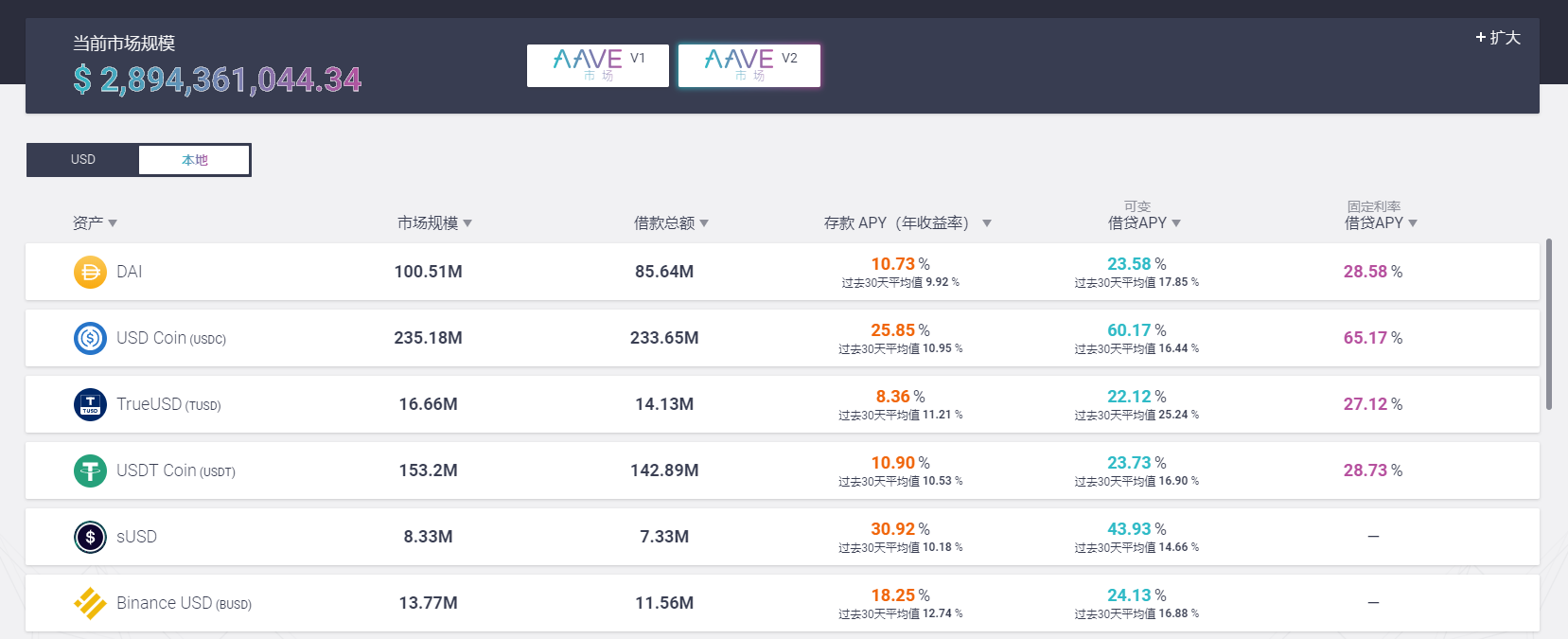Click USDC variable borrow APY 60.17 %
Screen dimensions: 1568x639
[1136, 330]
